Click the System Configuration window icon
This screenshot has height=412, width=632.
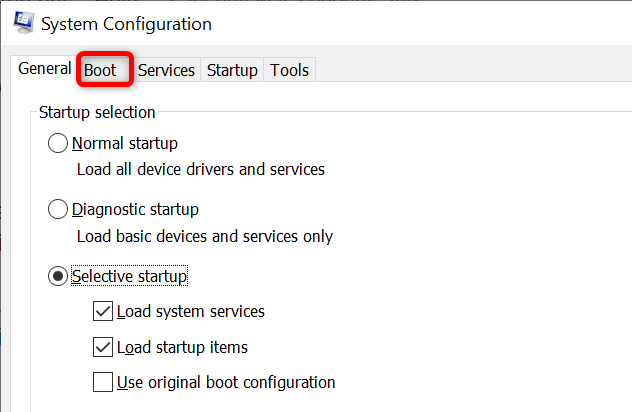(x=19, y=23)
